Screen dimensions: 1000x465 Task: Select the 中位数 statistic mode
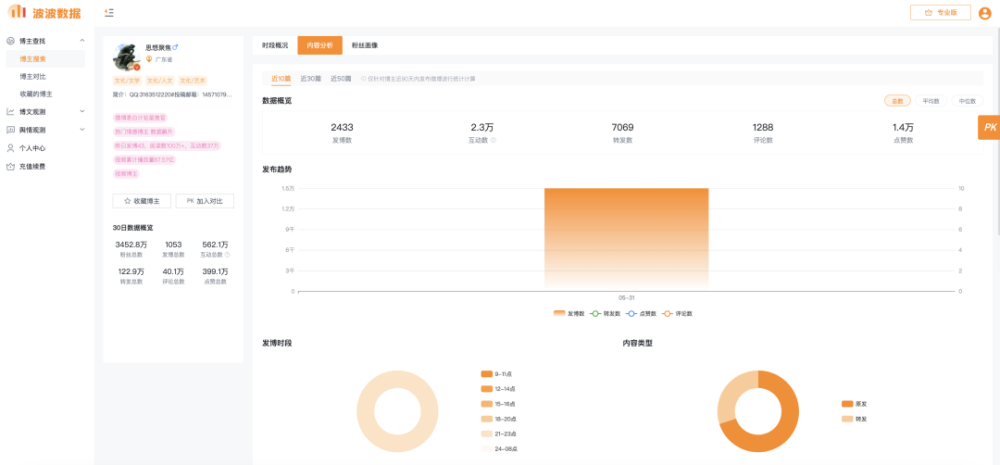967,101
